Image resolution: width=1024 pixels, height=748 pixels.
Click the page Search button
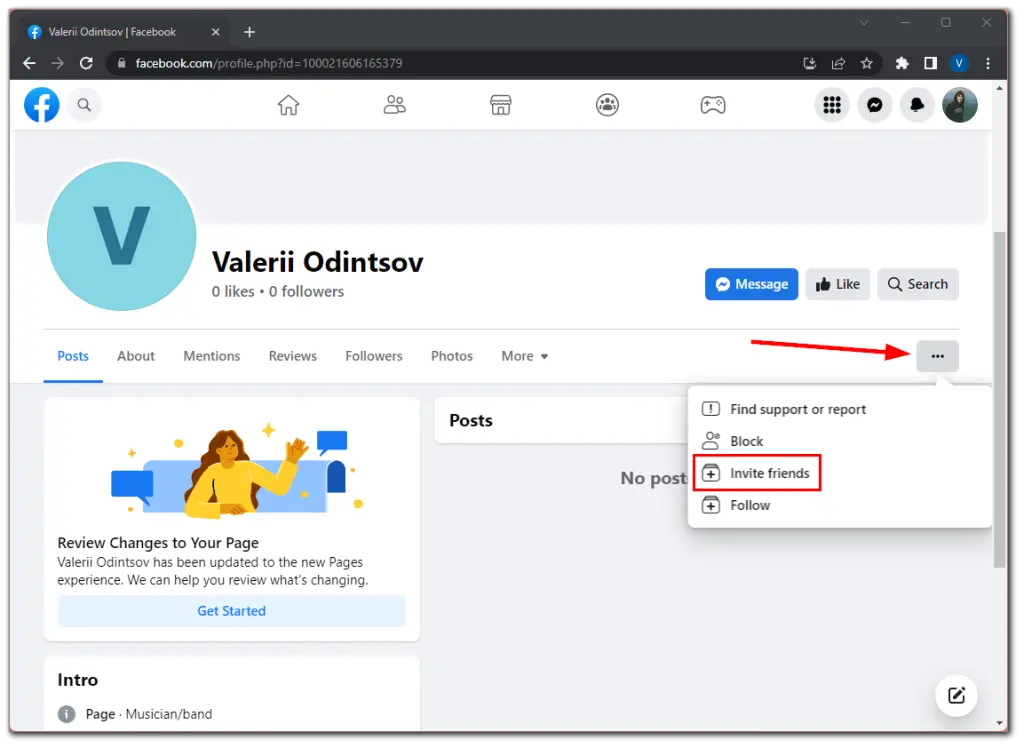918,284
